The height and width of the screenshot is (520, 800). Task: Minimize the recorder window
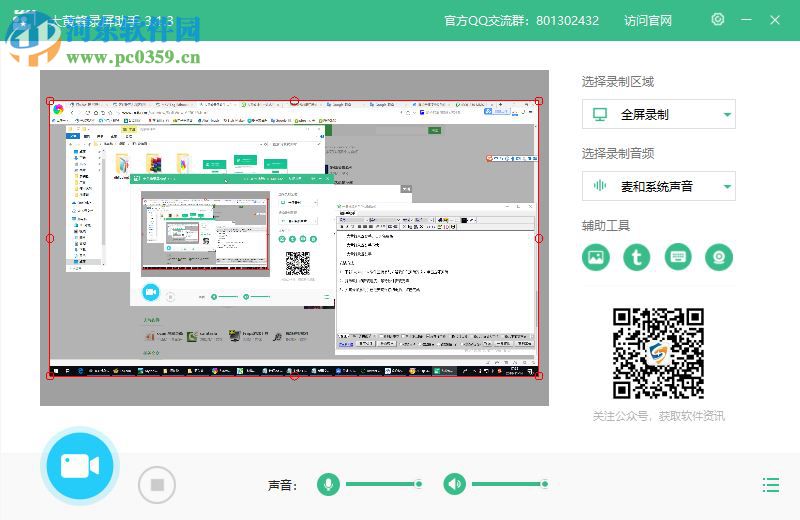[746, 20]
